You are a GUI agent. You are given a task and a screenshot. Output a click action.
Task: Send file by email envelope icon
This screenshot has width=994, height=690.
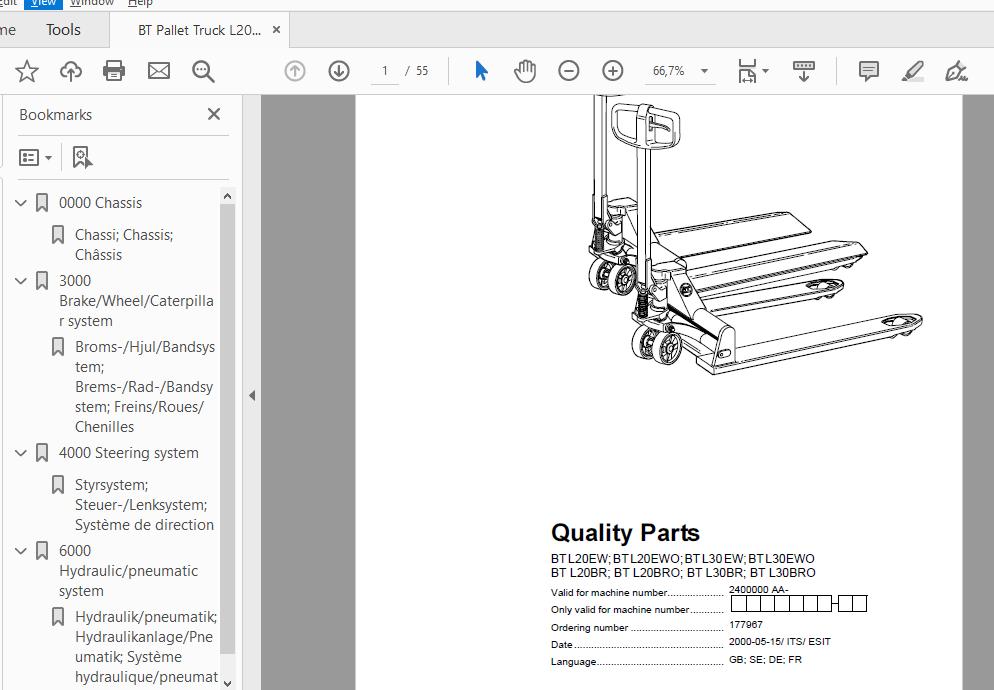[x=159, y=71]
